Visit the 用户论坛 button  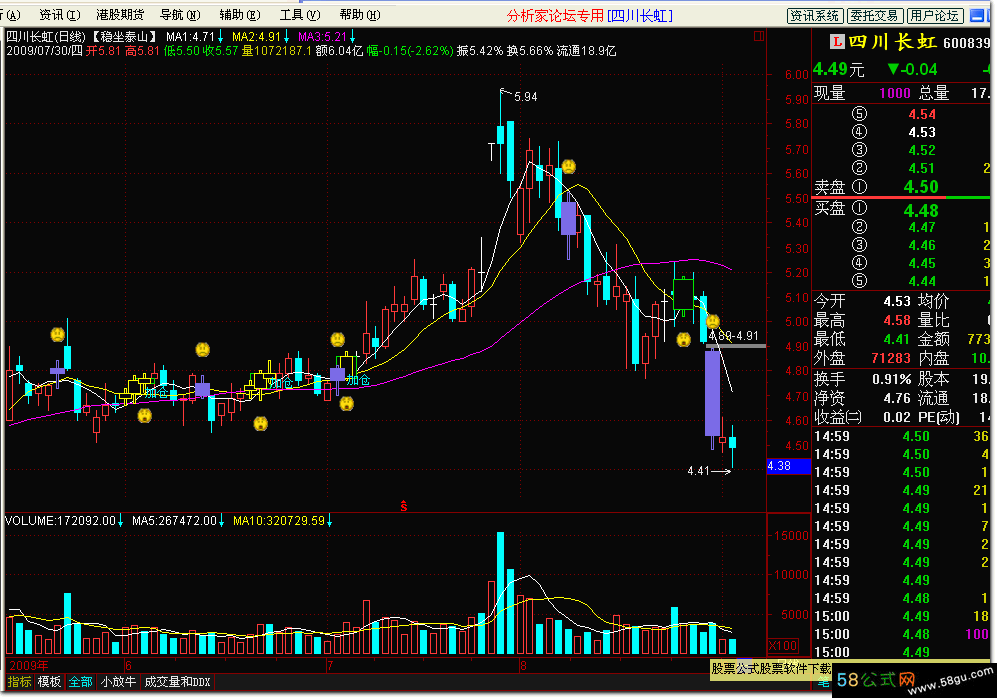(x=935, y=16)
